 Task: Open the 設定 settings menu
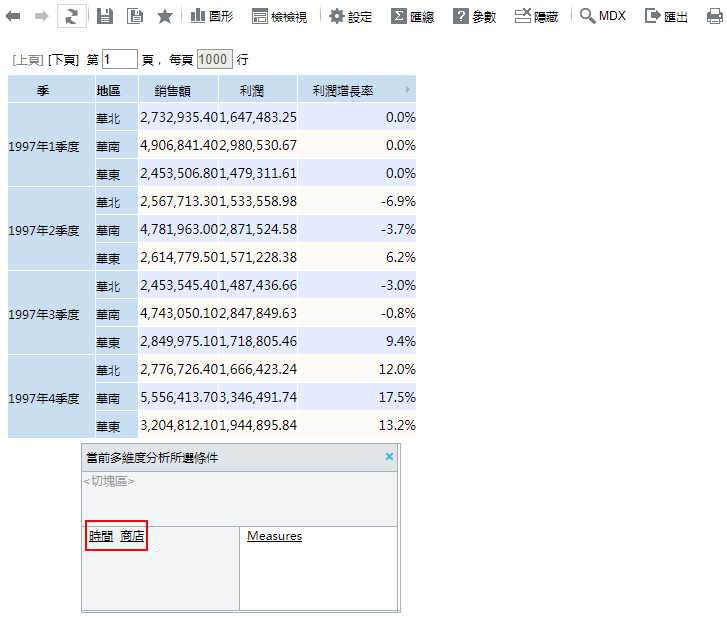click(x=350, y=16)
